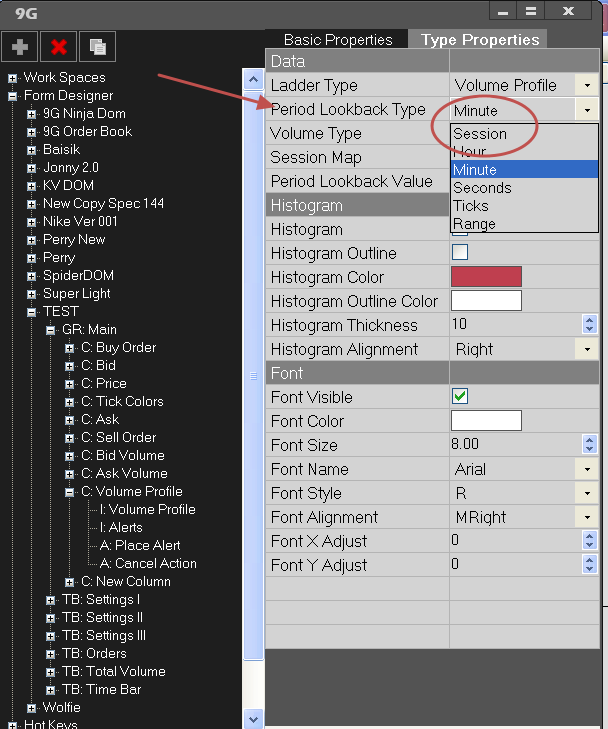Expand the KV DOM node
608x729 pixels.
[31, 186]
